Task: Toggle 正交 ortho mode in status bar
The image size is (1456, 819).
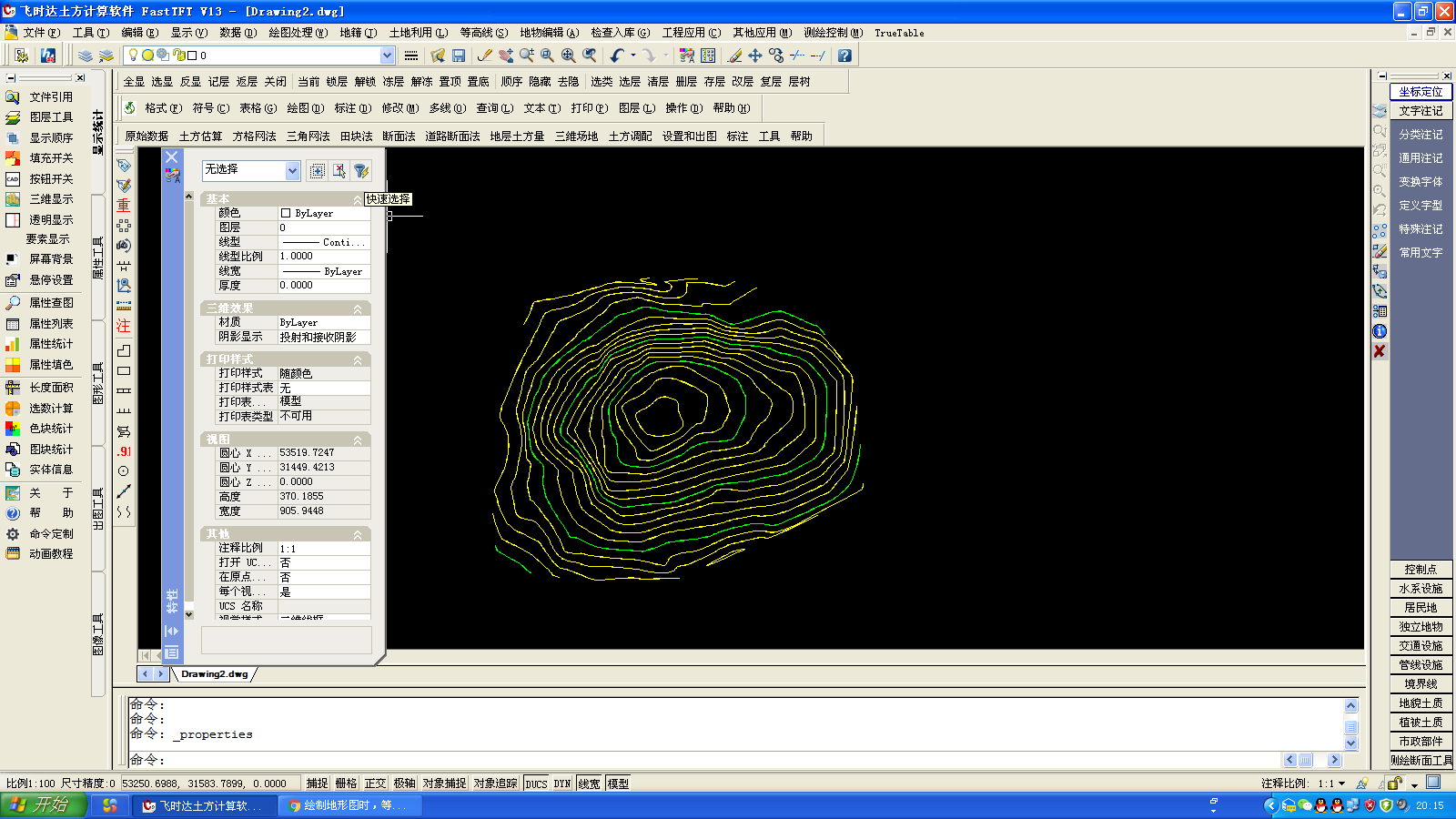Action: pyautogui.click(x=375, y=784)
